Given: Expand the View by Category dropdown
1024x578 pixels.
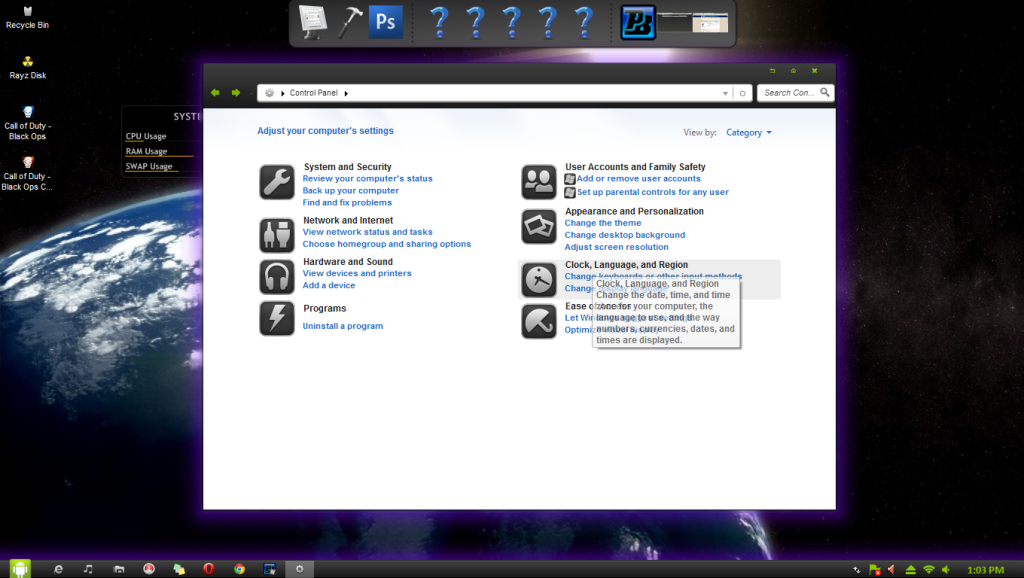Looking at the screenshot, I should [748, 132].
